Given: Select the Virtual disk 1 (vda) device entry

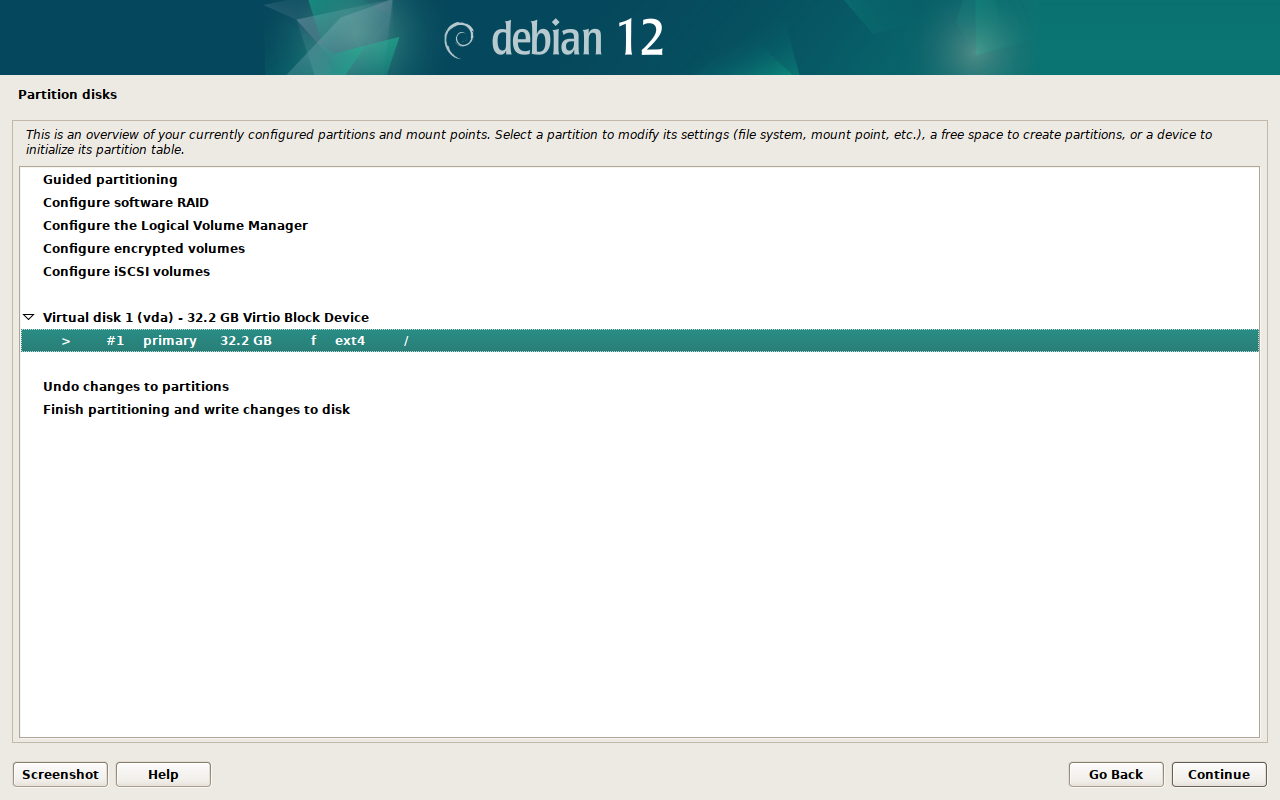Looking at the screenshot, I should coord(205,318).
